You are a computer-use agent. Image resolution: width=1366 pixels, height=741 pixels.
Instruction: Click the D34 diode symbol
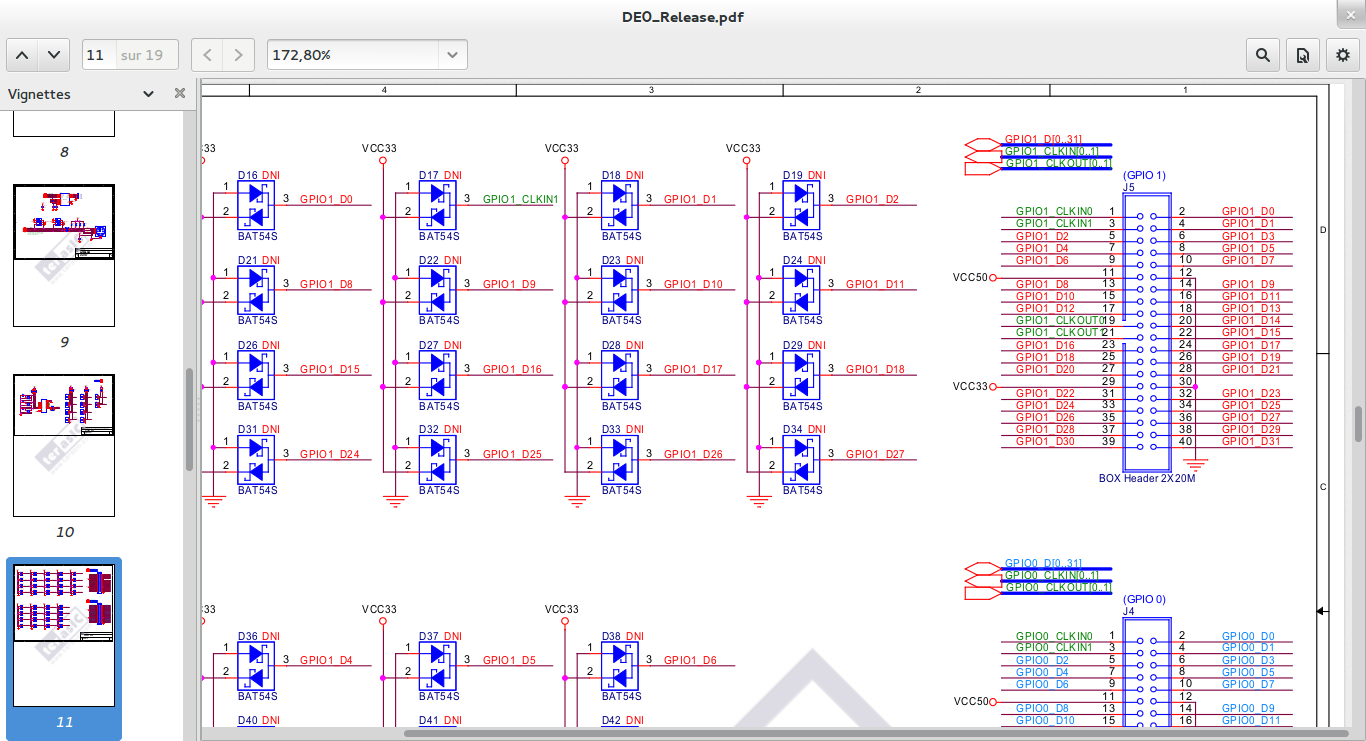(x=802, y=459)
